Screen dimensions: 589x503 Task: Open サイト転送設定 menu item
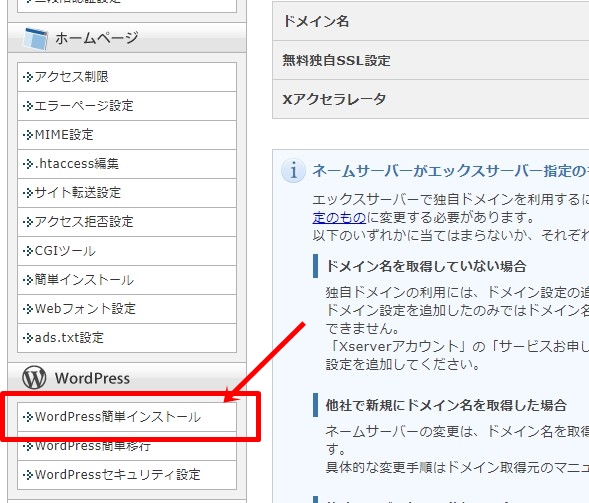click(x=127, y=193)
